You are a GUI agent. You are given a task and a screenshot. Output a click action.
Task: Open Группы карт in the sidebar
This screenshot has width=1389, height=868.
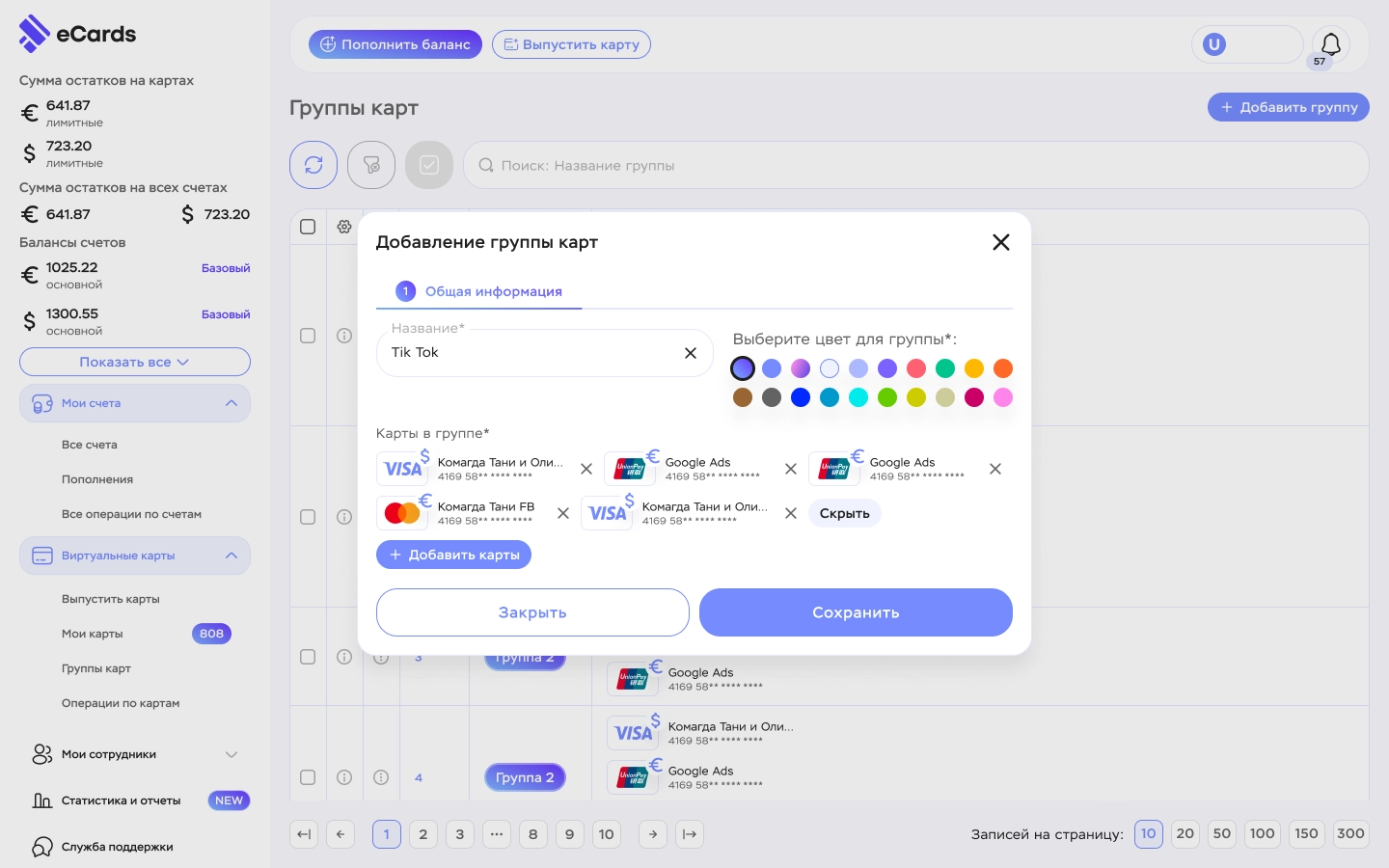coord(96,668)
